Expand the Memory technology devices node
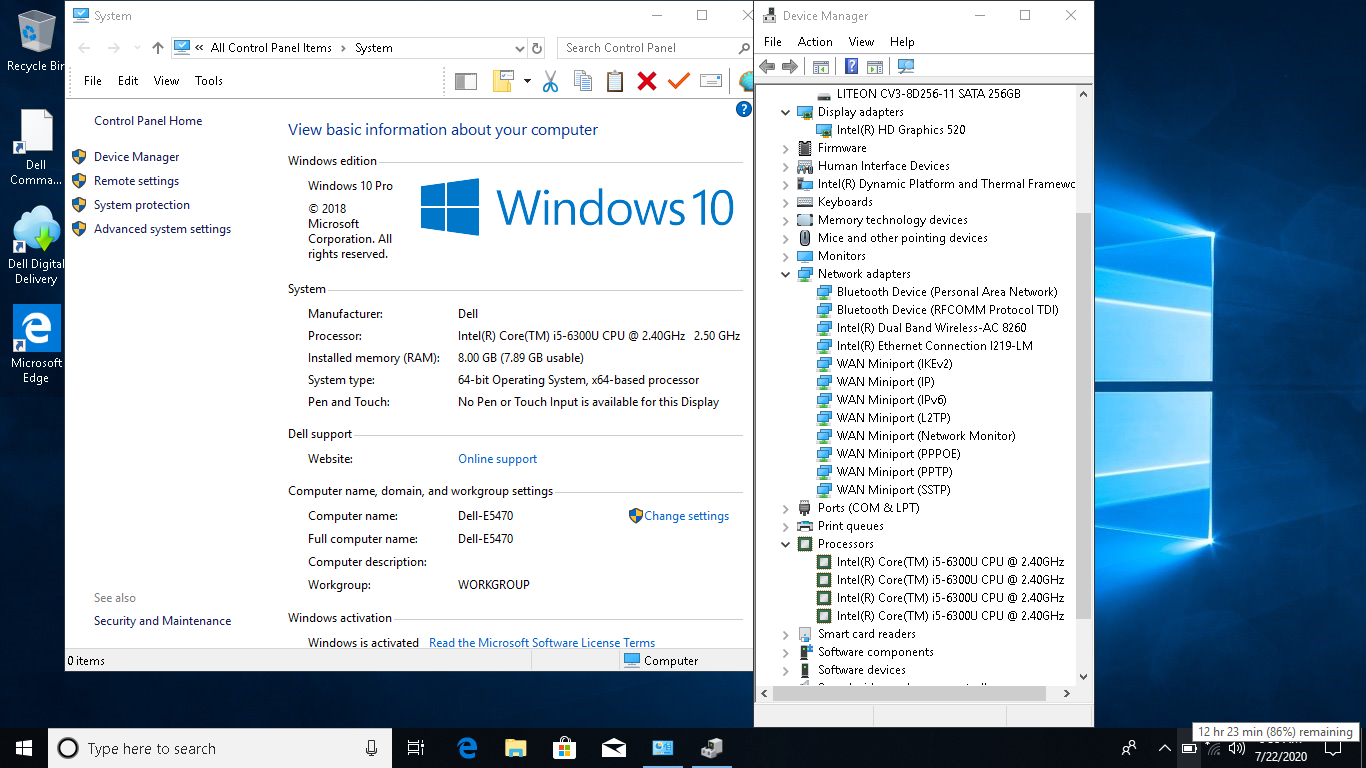This screenshot has width=1366, height=768. coord(786,220)
